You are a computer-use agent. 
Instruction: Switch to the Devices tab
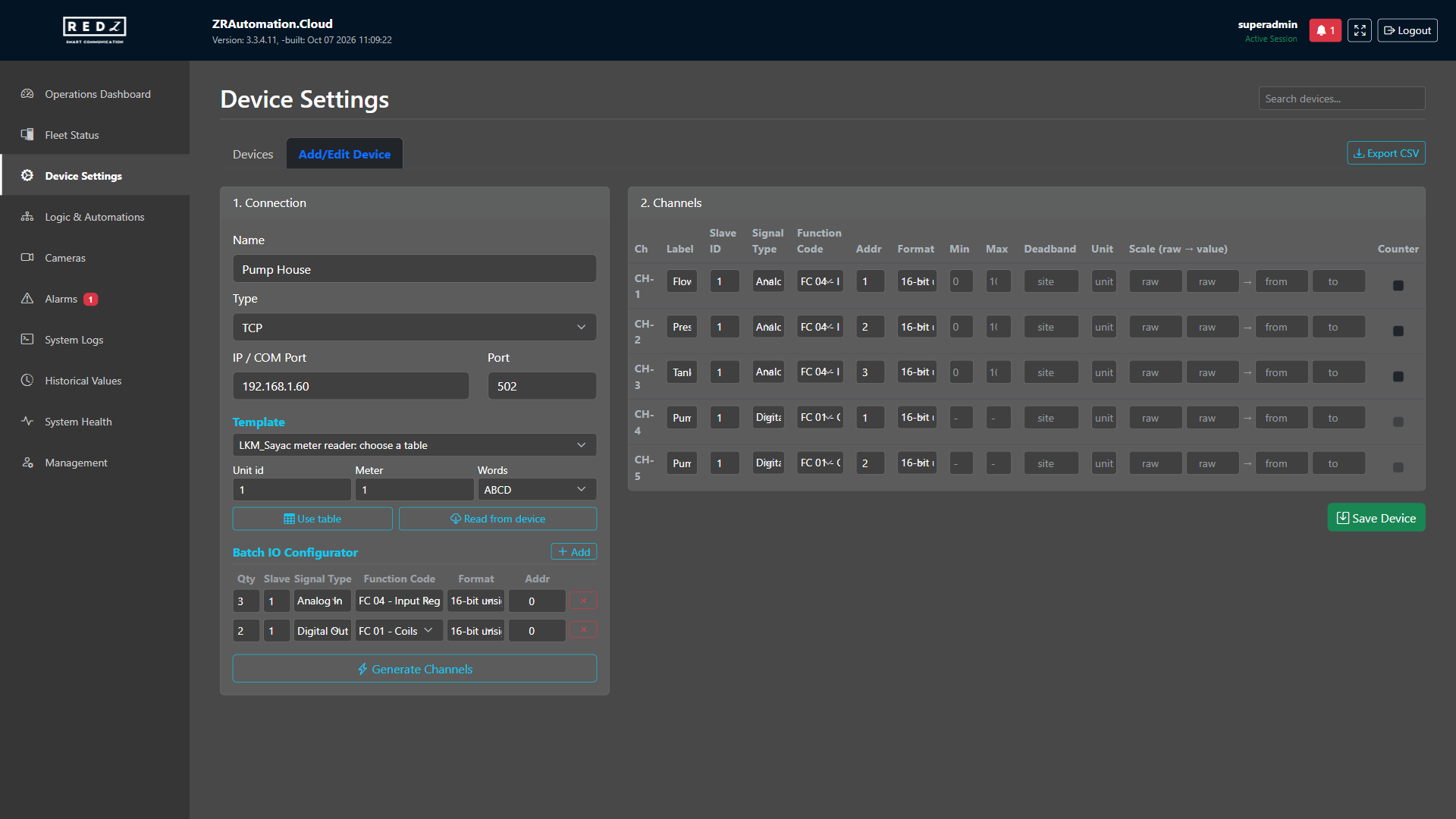tap(253, 154)
